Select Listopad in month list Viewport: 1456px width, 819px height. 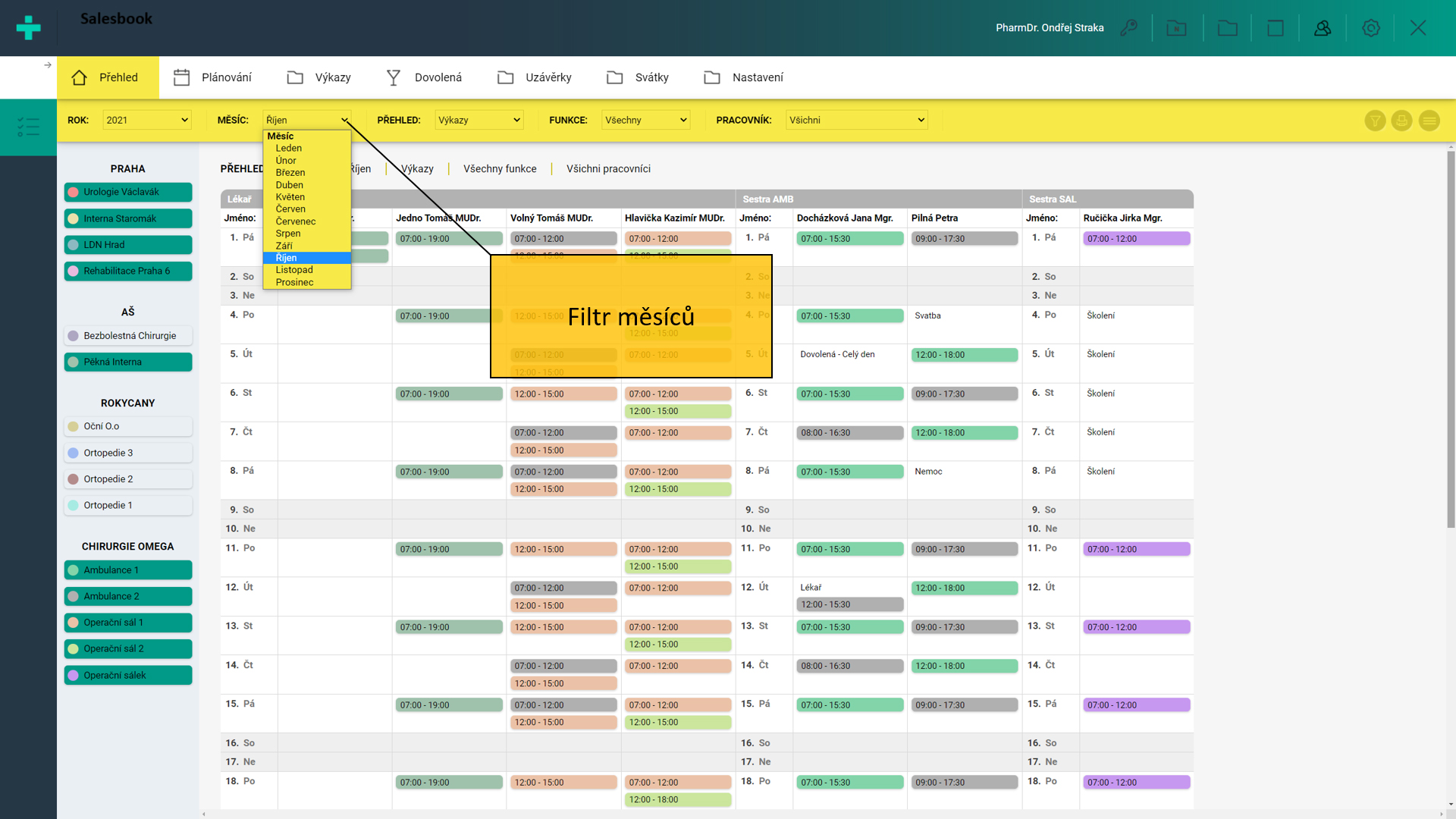(294, 270)
